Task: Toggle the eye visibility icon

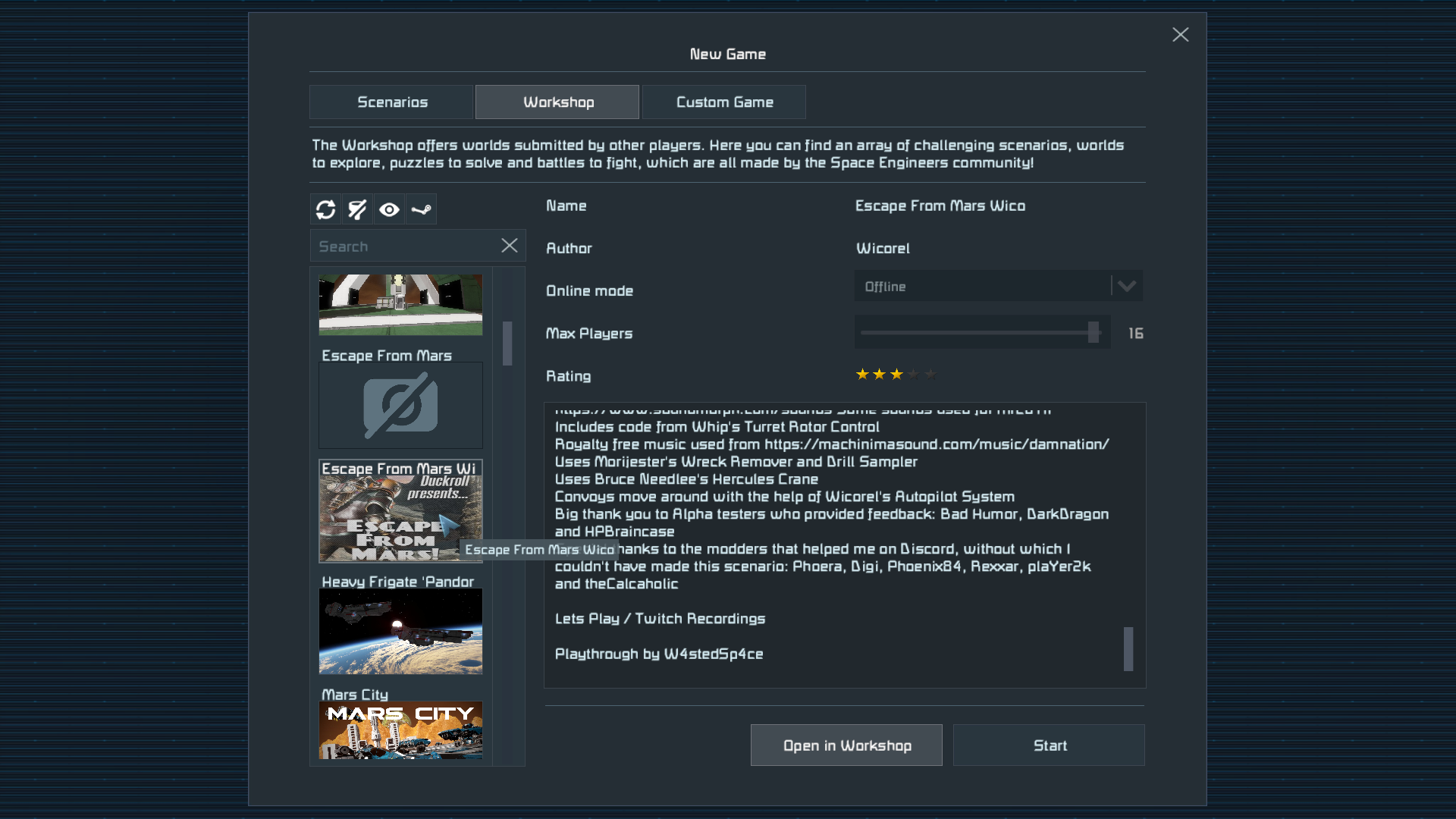Action: pyautogui.click(x=389, y=209)
